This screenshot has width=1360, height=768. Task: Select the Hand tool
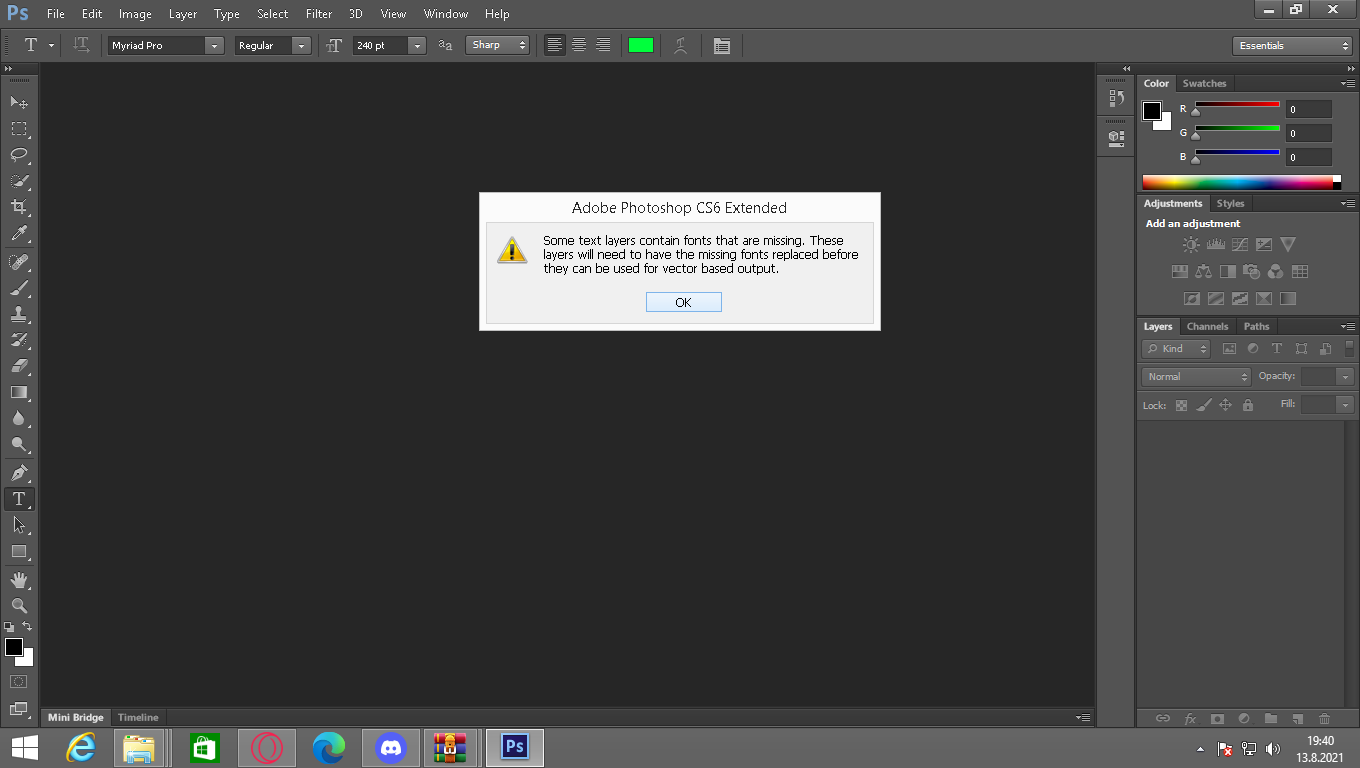tap(19, 580)
